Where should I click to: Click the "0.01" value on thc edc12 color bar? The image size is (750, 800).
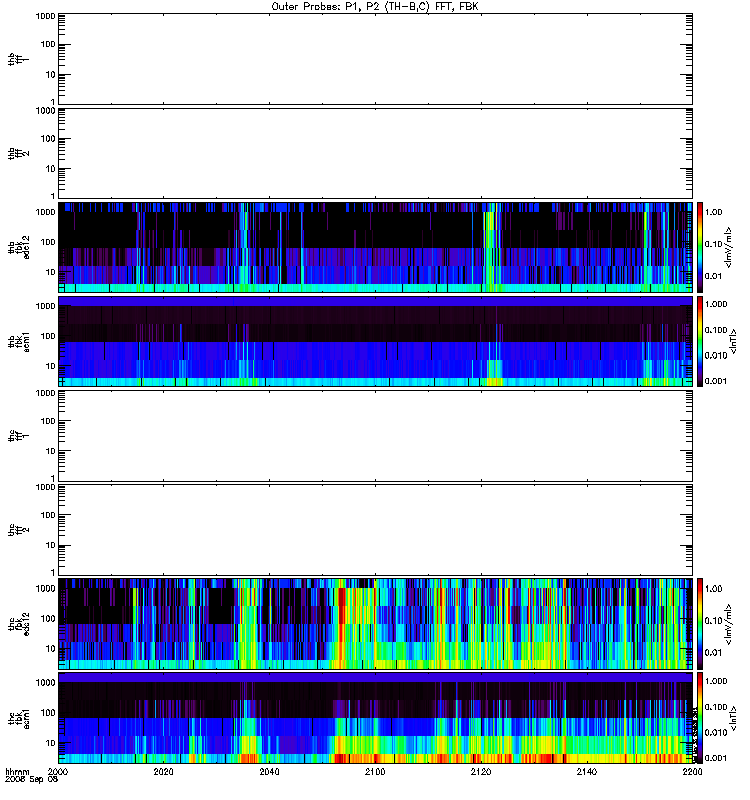coord(713,653)
